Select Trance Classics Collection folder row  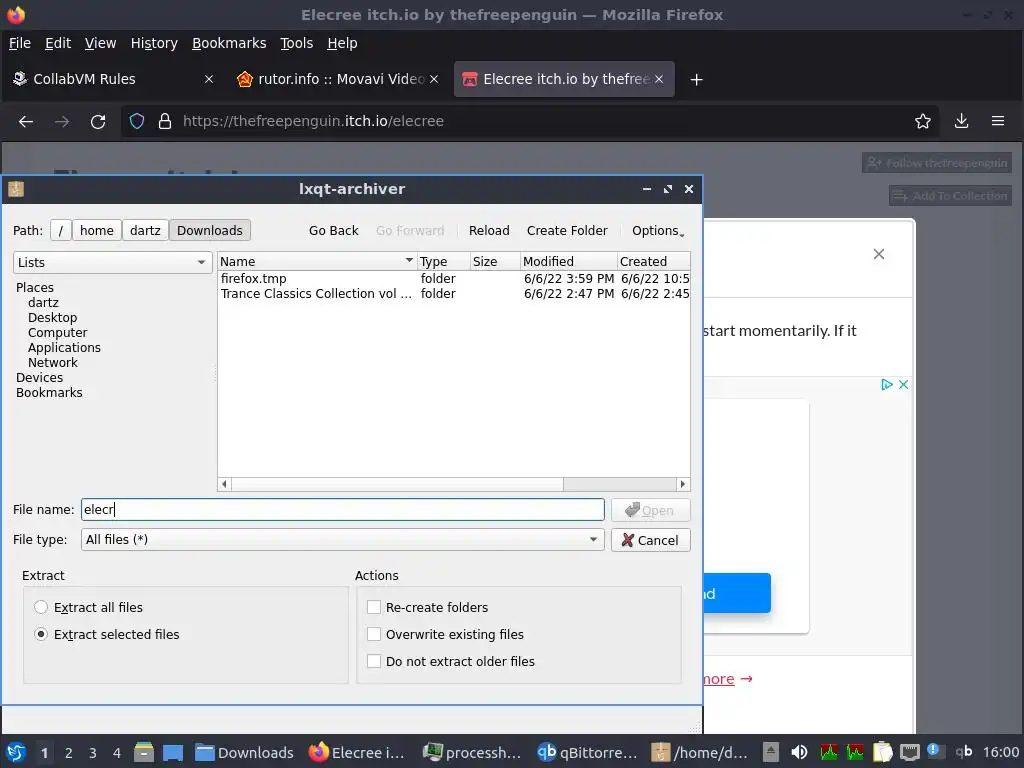click(453, 294)
